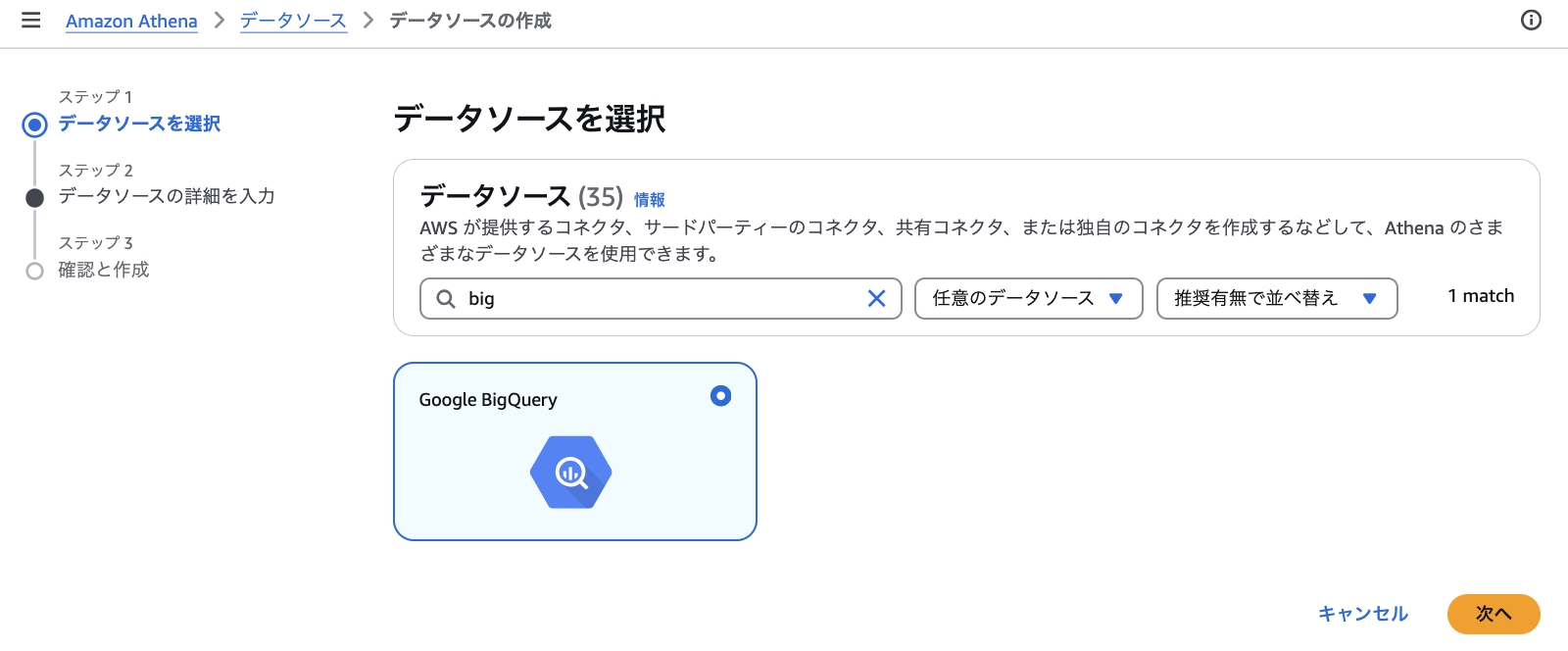Go to Amazon Athena breadcrumb link

[131, 22]
